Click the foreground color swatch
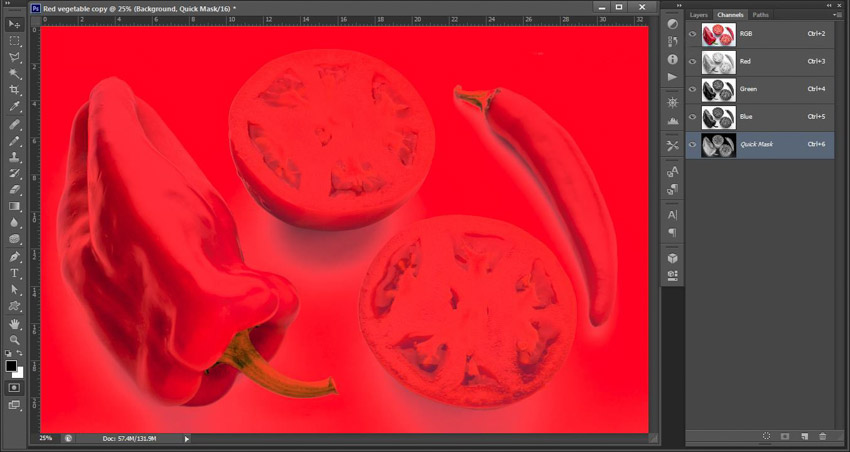This screenshot has height=452, width=850. pos(11,366)
